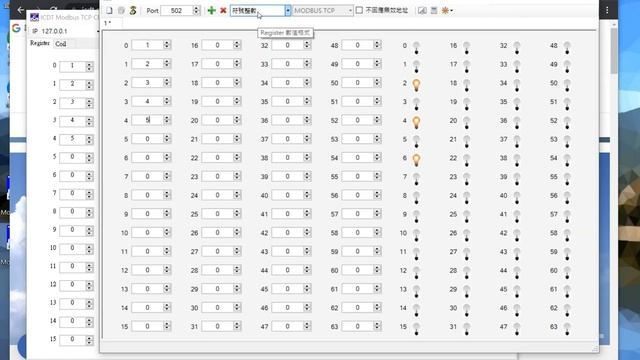The height and width of the screenshot is (360, 640).
Task: Click the orange sun-shaped toolbar icon
Action: click(x=445, y=11)
